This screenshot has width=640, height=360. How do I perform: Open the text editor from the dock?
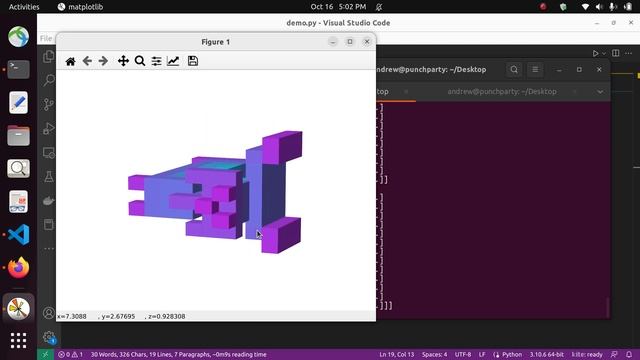click(x=18, y=102)
